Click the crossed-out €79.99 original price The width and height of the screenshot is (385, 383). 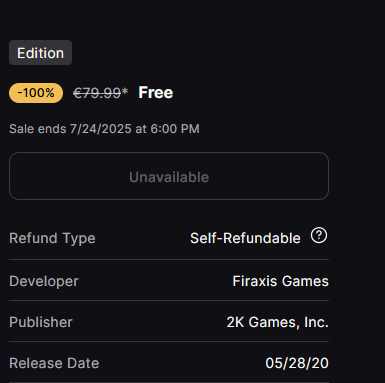click(x=97, y=93)
